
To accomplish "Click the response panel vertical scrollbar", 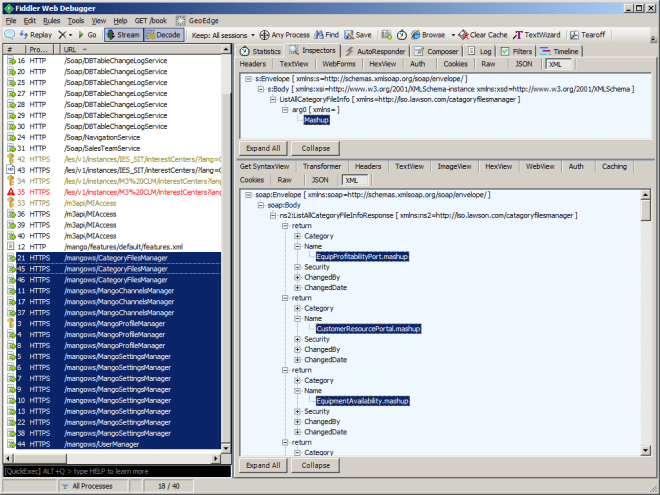I will click(x=646, y=330).
